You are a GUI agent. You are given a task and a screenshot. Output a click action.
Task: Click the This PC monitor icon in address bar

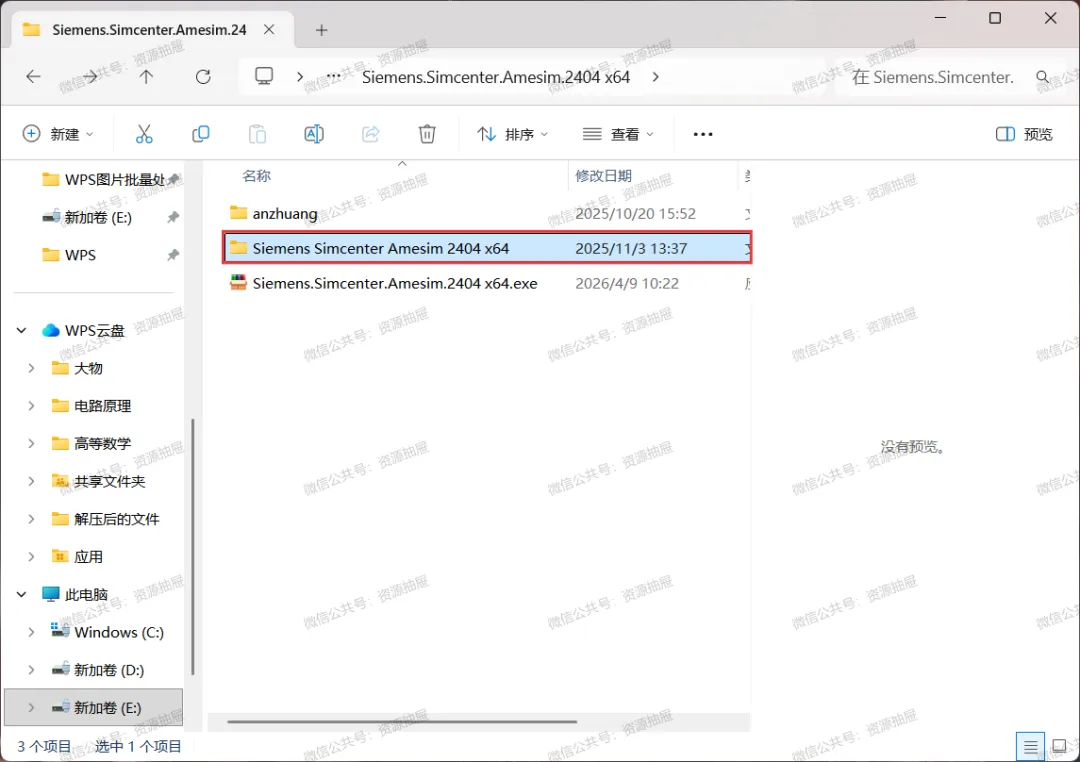(264, 76)
